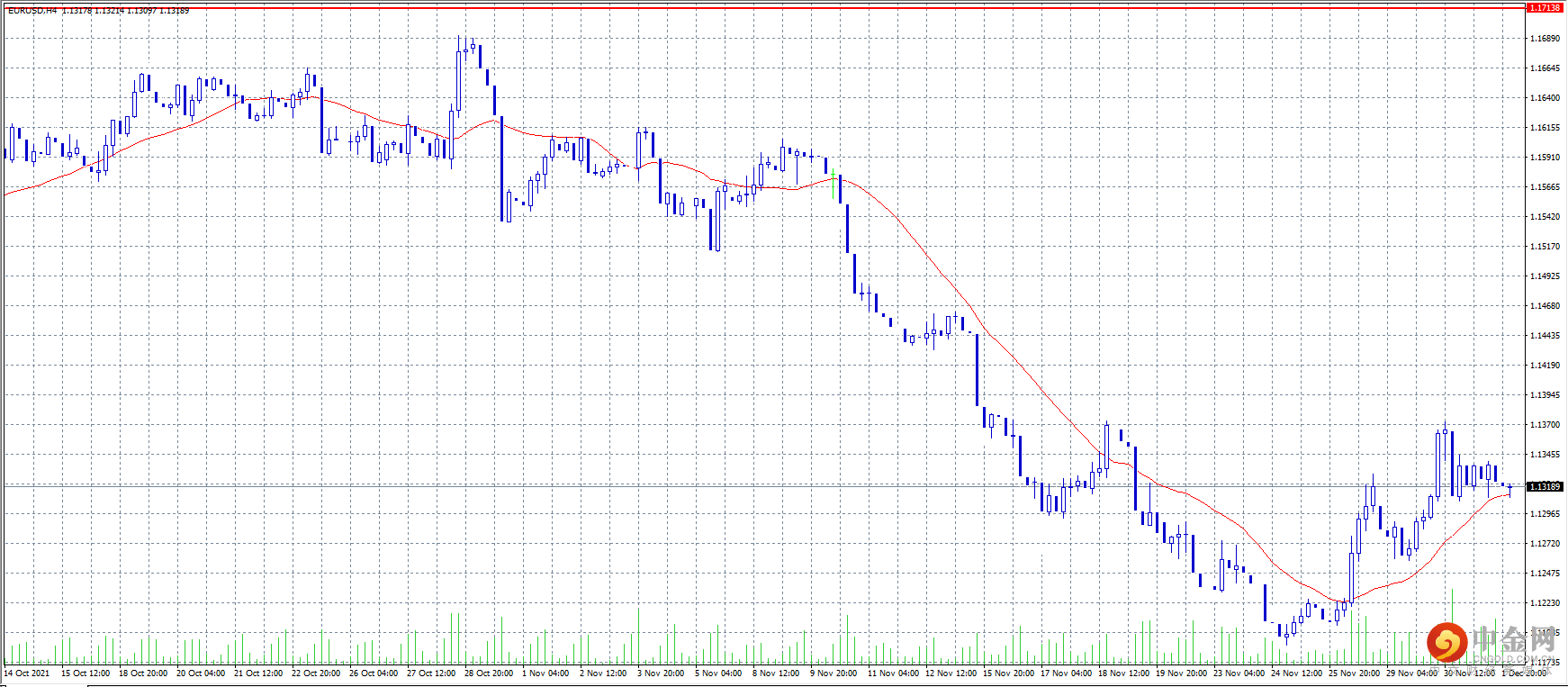Viewport: 1568px width, 687px height.
Task: Click the 1.12475 price axis label
Action: pos(1545,574)
